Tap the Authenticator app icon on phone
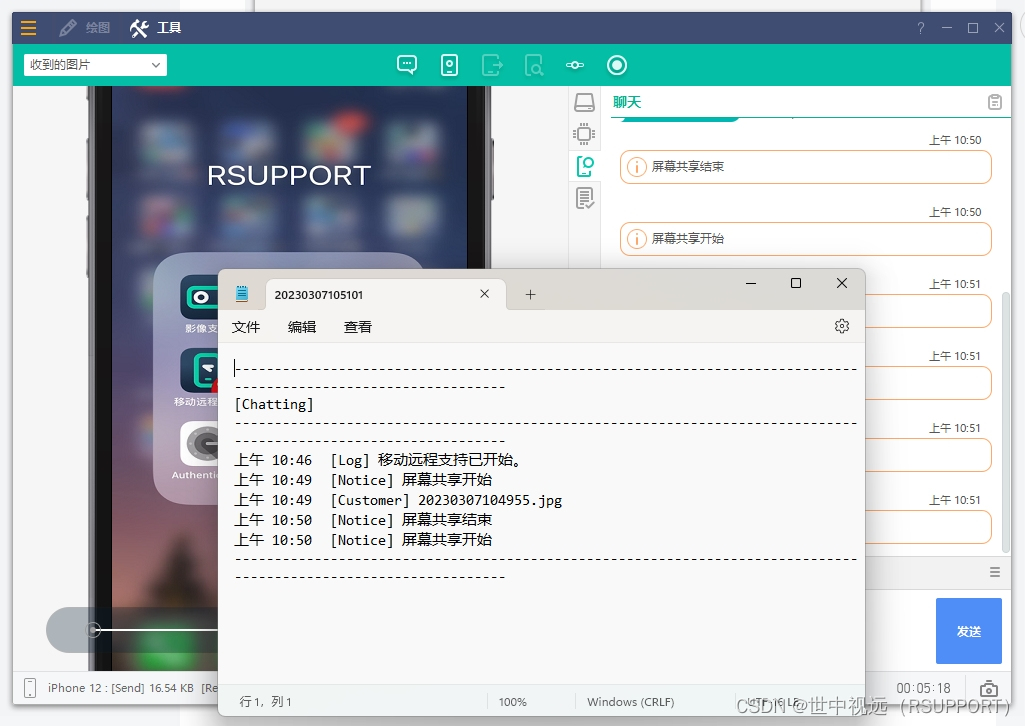Image resolution: width=1025 pixels, height=726 pixels. (x=200, y=443)
